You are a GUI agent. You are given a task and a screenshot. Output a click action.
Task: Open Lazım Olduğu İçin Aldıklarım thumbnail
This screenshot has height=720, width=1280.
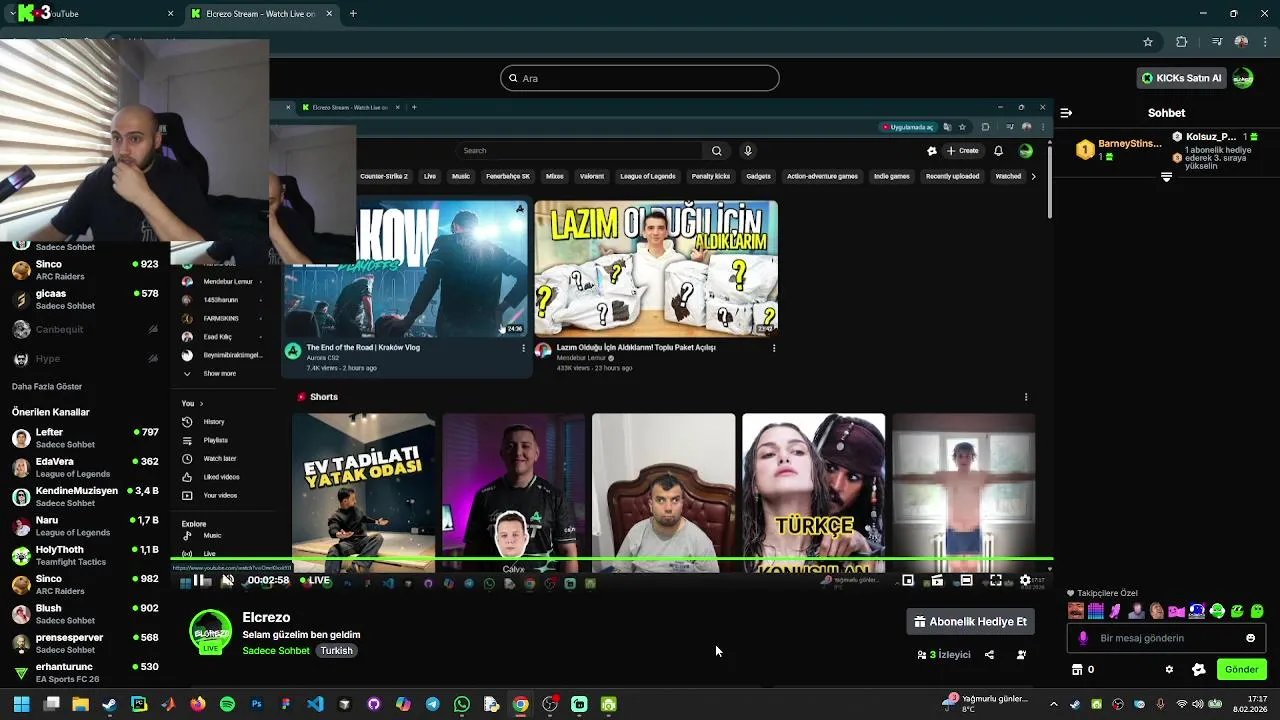tap(656, 268)
